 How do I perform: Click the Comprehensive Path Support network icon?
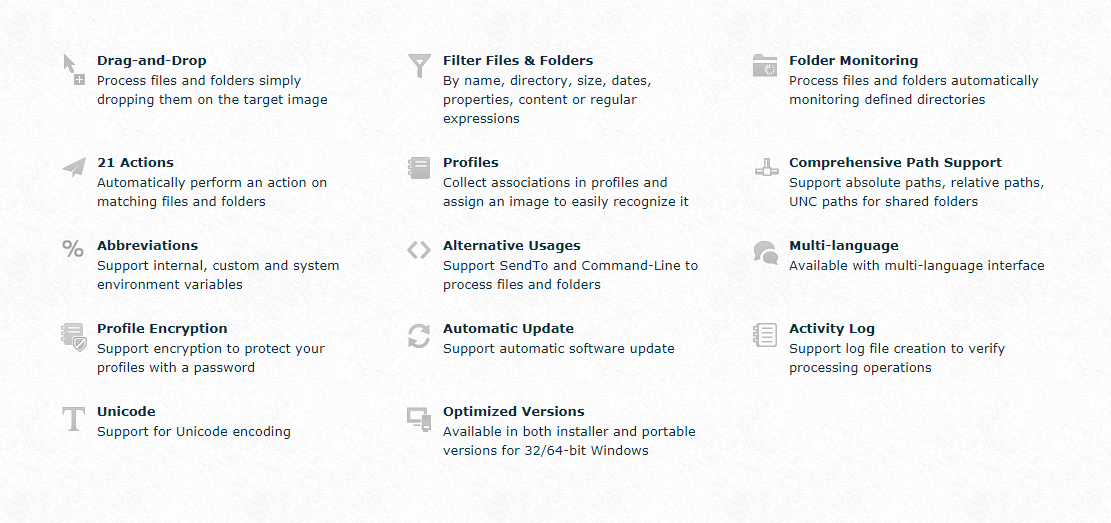pos(766,168)
